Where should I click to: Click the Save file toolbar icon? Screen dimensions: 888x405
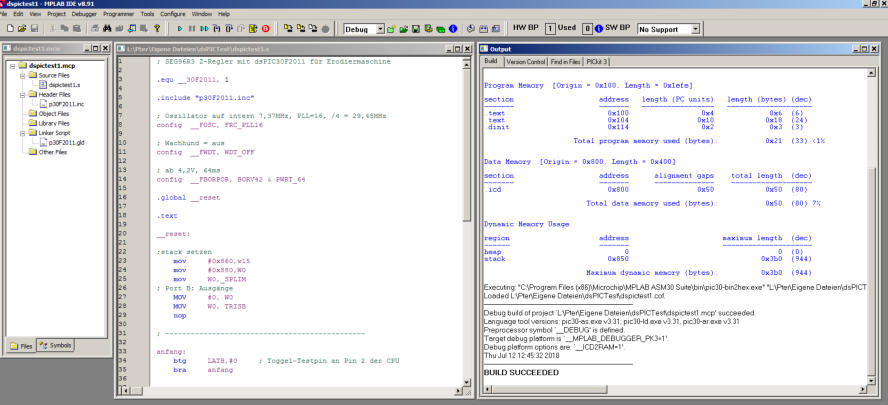[x=32, y=29]
